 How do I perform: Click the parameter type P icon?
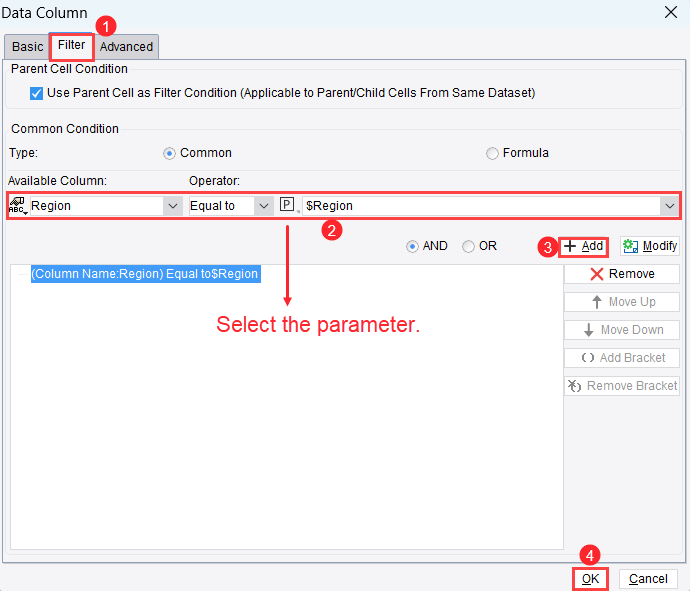pos(287,205)
